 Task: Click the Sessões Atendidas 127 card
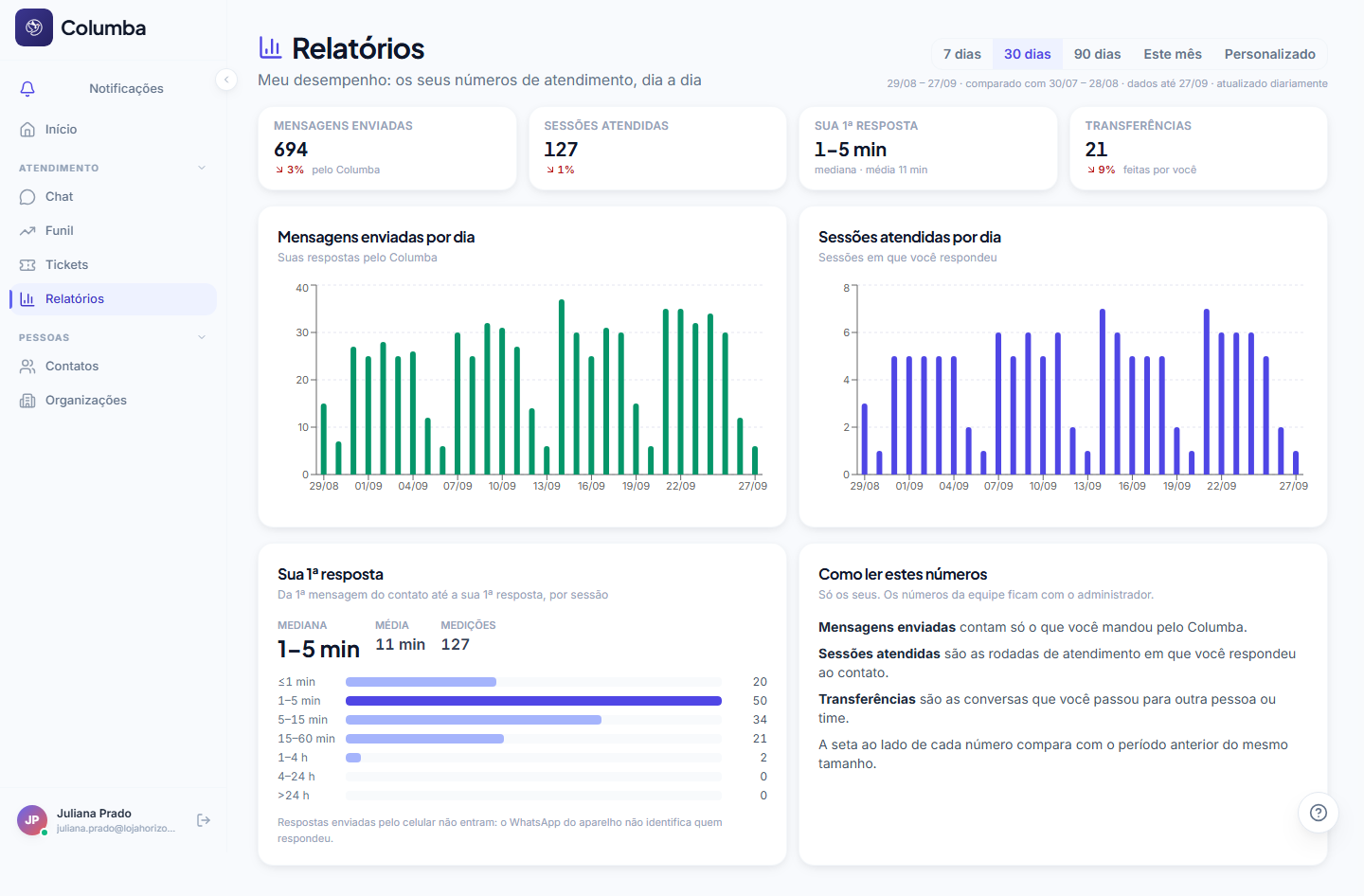point(657,149)
